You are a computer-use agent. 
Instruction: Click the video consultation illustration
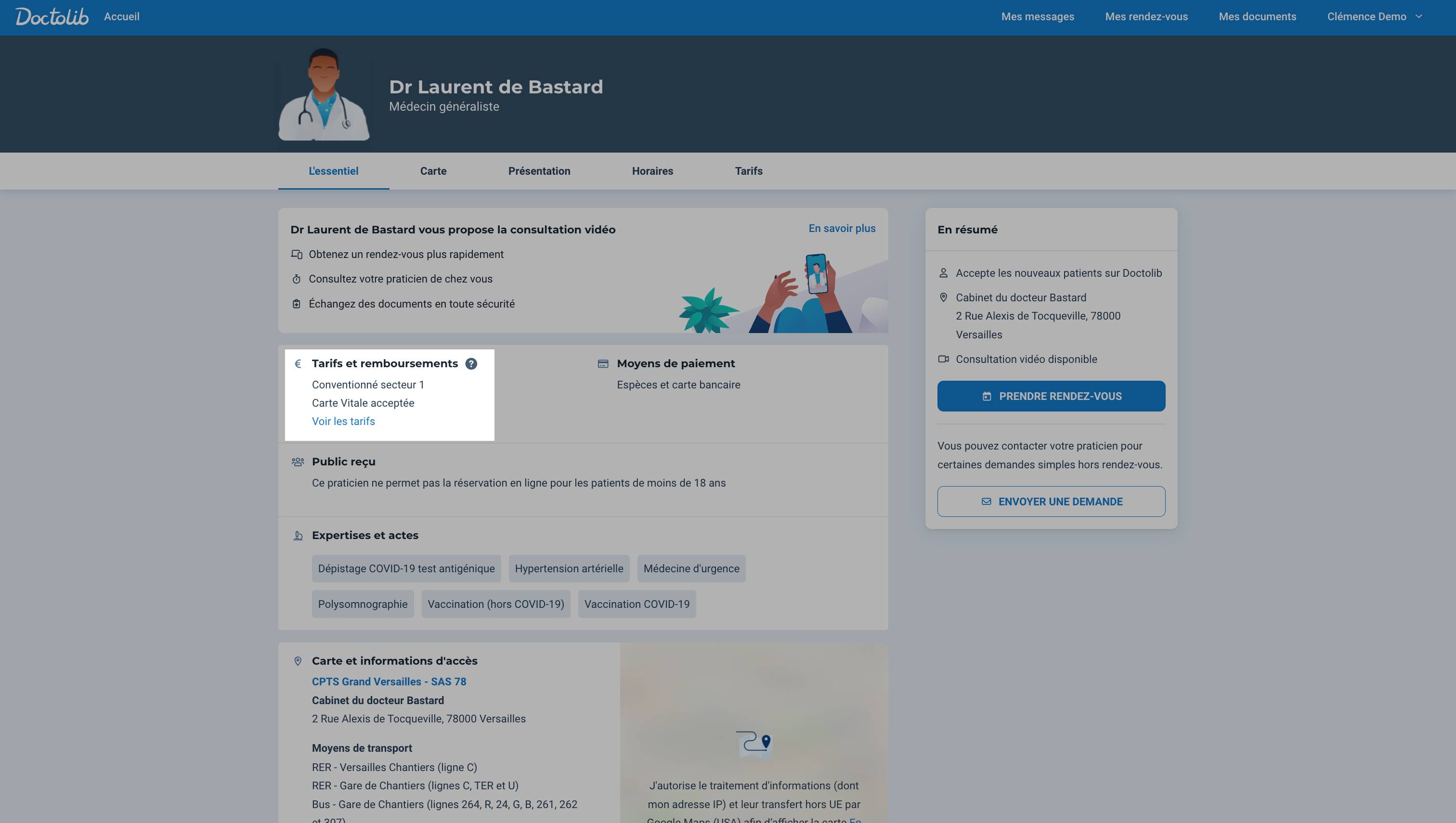pyautogui.click(x=783, y=294)
